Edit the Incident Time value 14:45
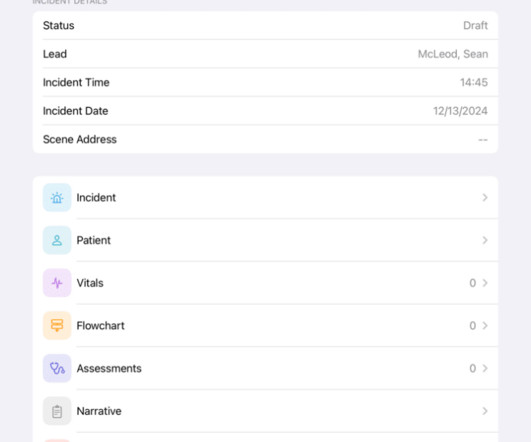Screen dimensions: 531x442 click(x=474, y=82)
